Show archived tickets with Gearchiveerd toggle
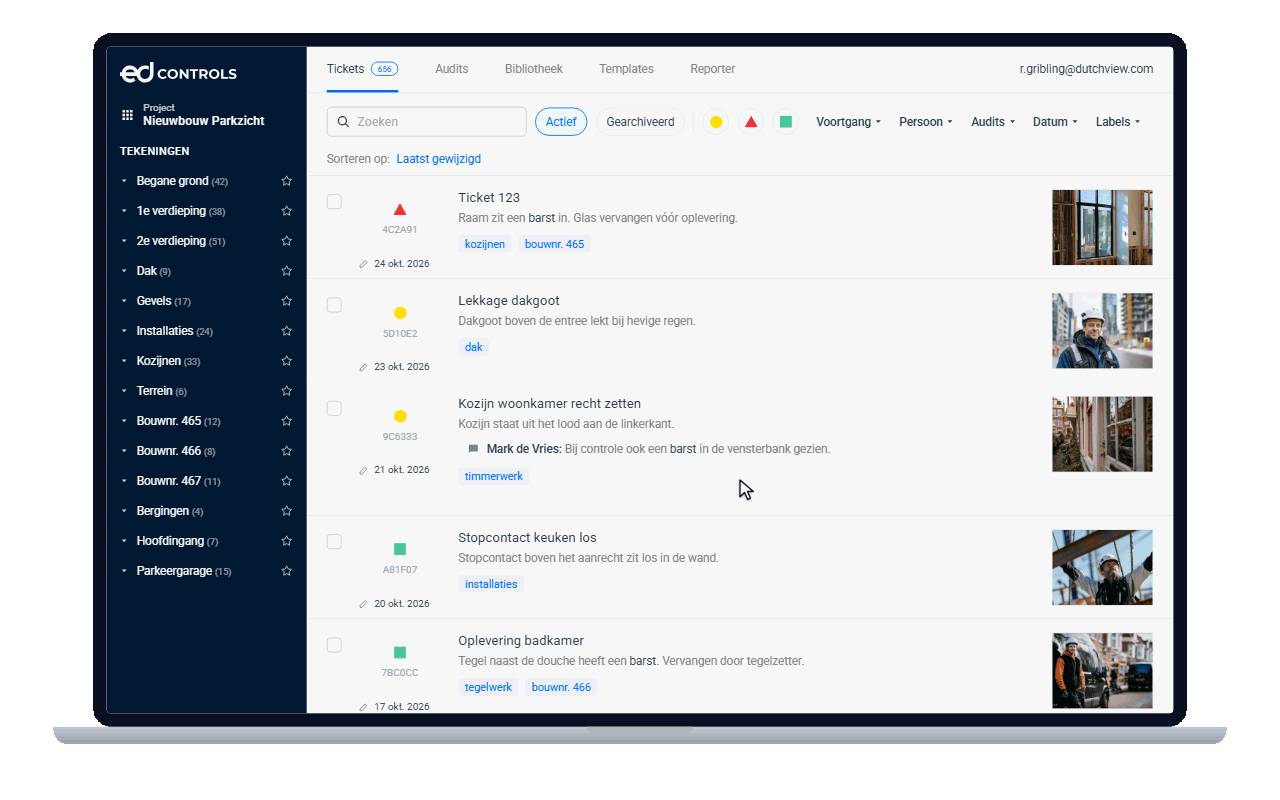 pos(640,122)
